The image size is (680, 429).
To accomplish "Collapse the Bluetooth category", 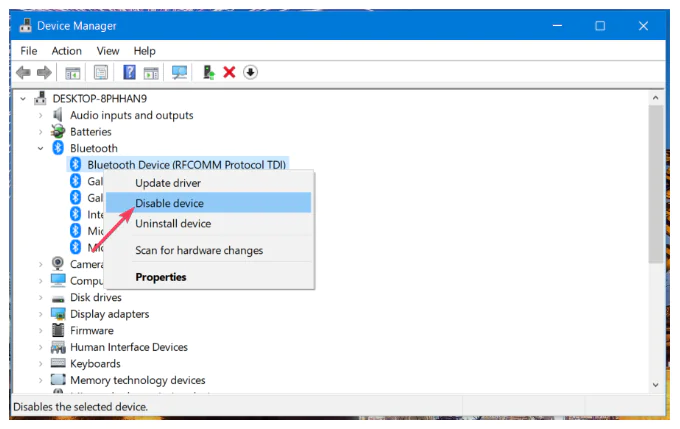I will 40,148.
